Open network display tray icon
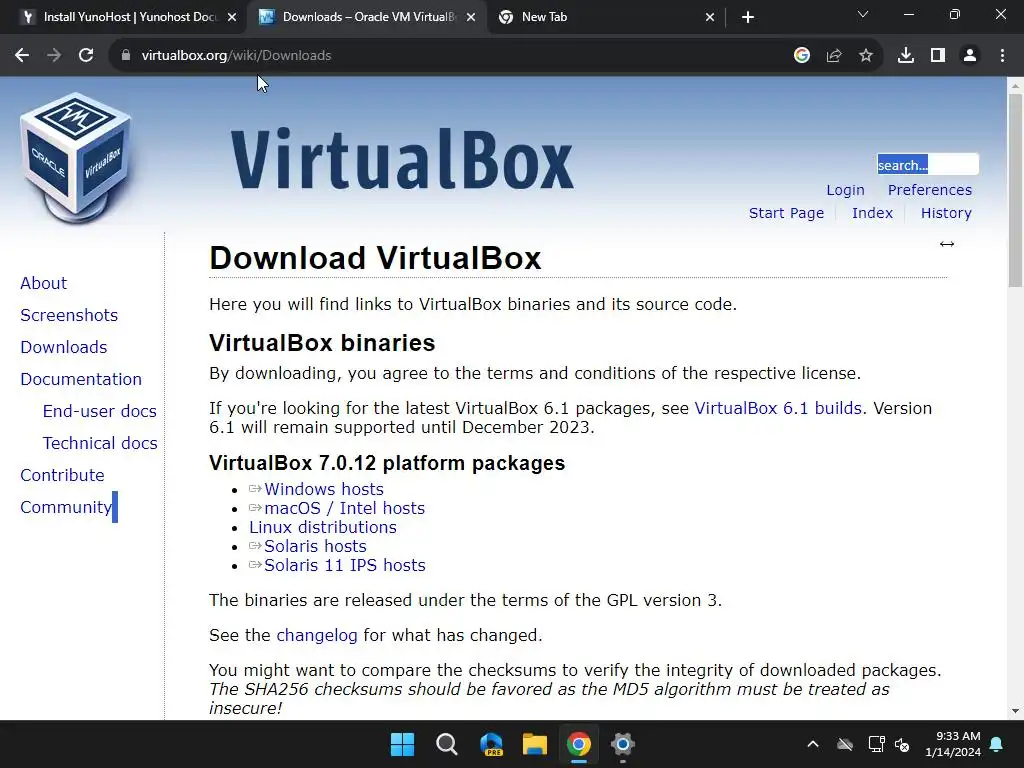 876,744
